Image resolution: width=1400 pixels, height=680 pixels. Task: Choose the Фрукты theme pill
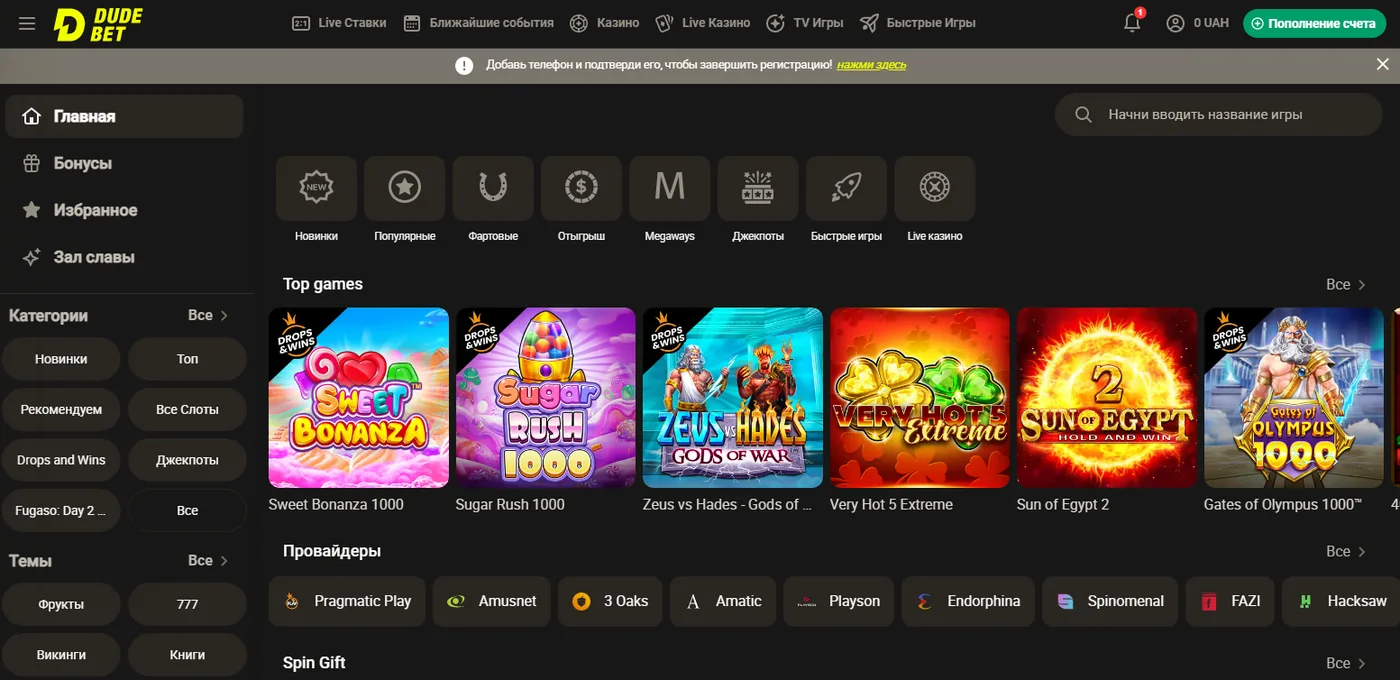pyautogui.click(x=61, y=604)
